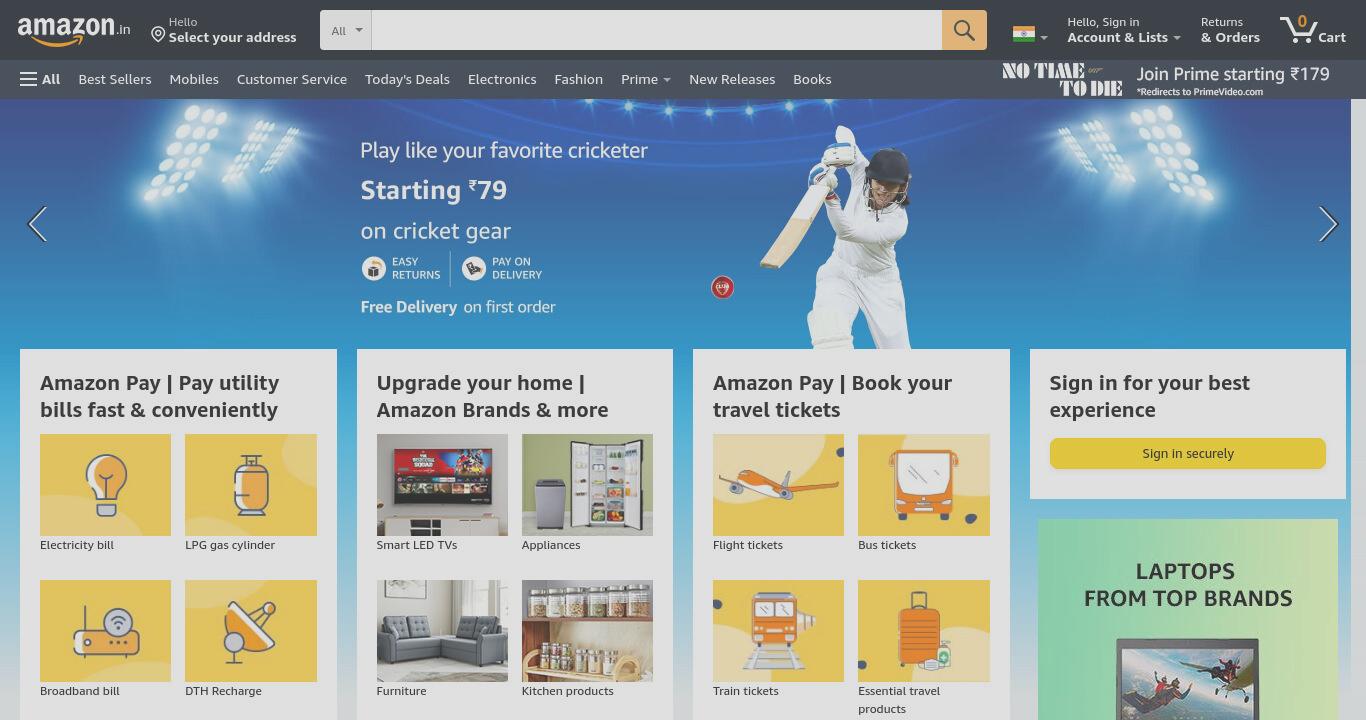Click the Amazon Pay utility bills heading
This screenshot has width=1366, height=720.
160,396
